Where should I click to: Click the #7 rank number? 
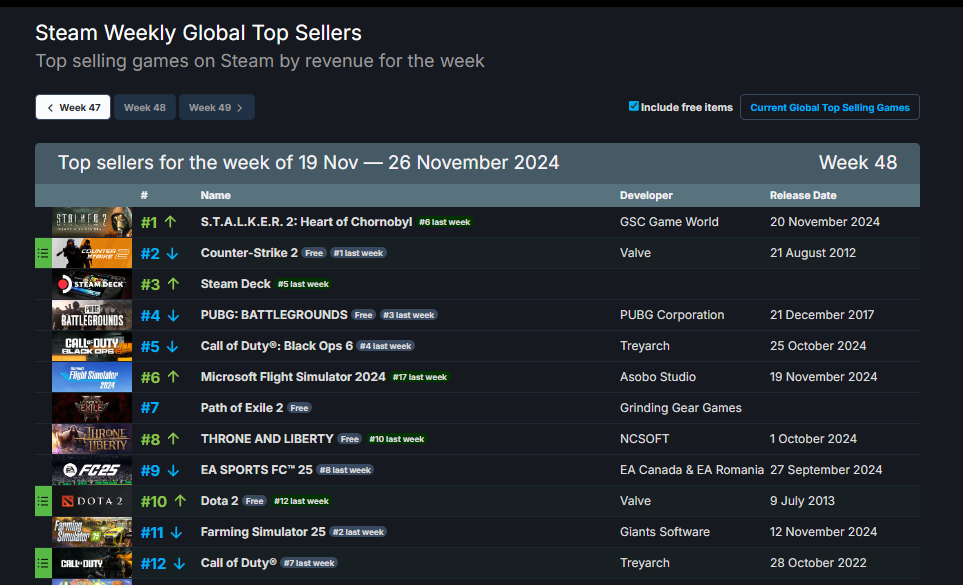150,408
